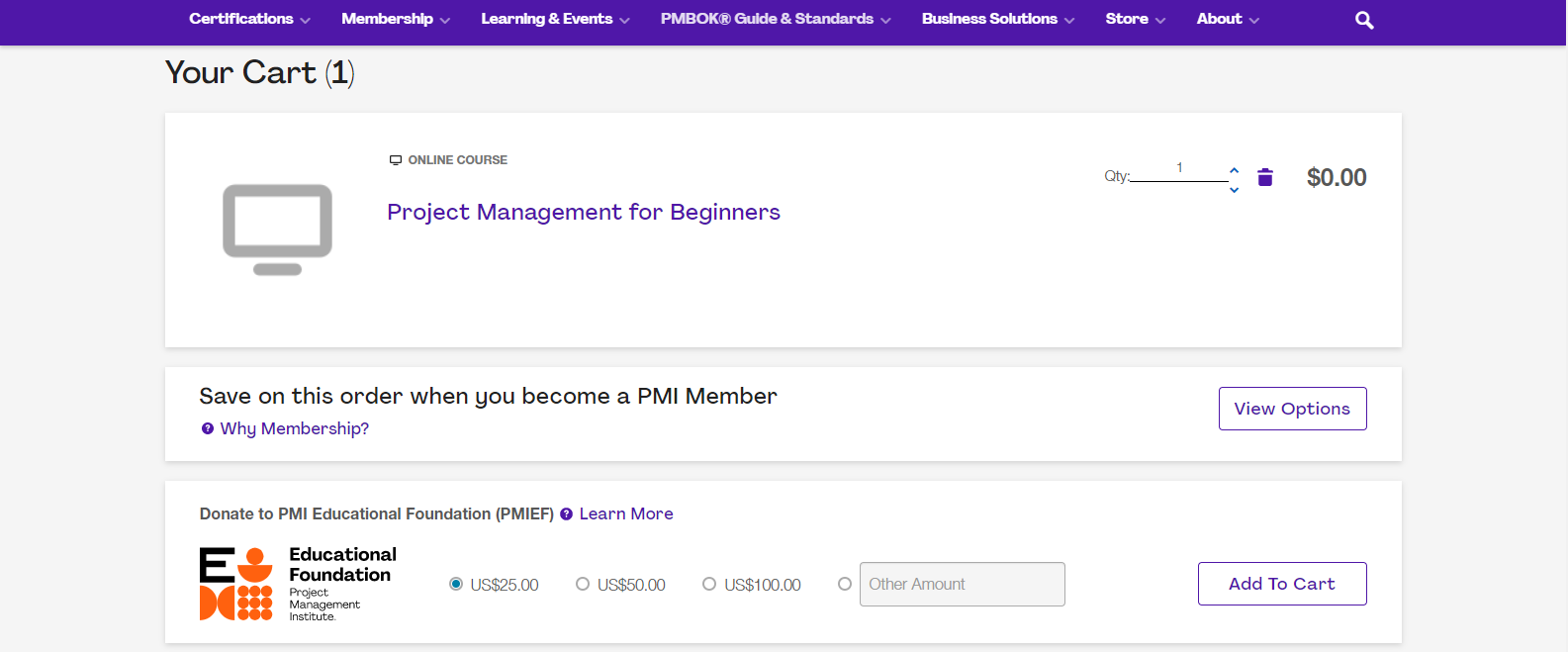Image resolution: width=1568 pixels, height=652 pixels.
Task: Click the quantity input field
Action: 1179,170
